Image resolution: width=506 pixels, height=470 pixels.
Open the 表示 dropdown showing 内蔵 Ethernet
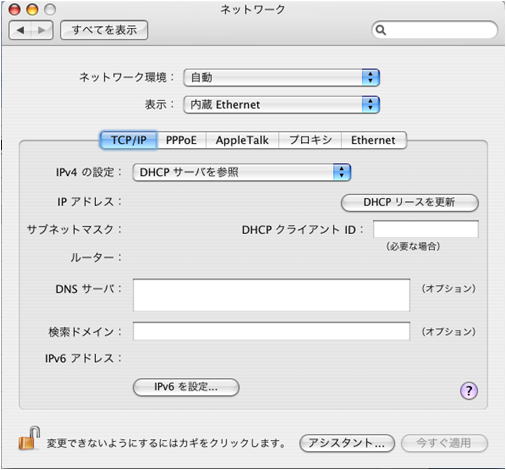[x=281, y=105]
